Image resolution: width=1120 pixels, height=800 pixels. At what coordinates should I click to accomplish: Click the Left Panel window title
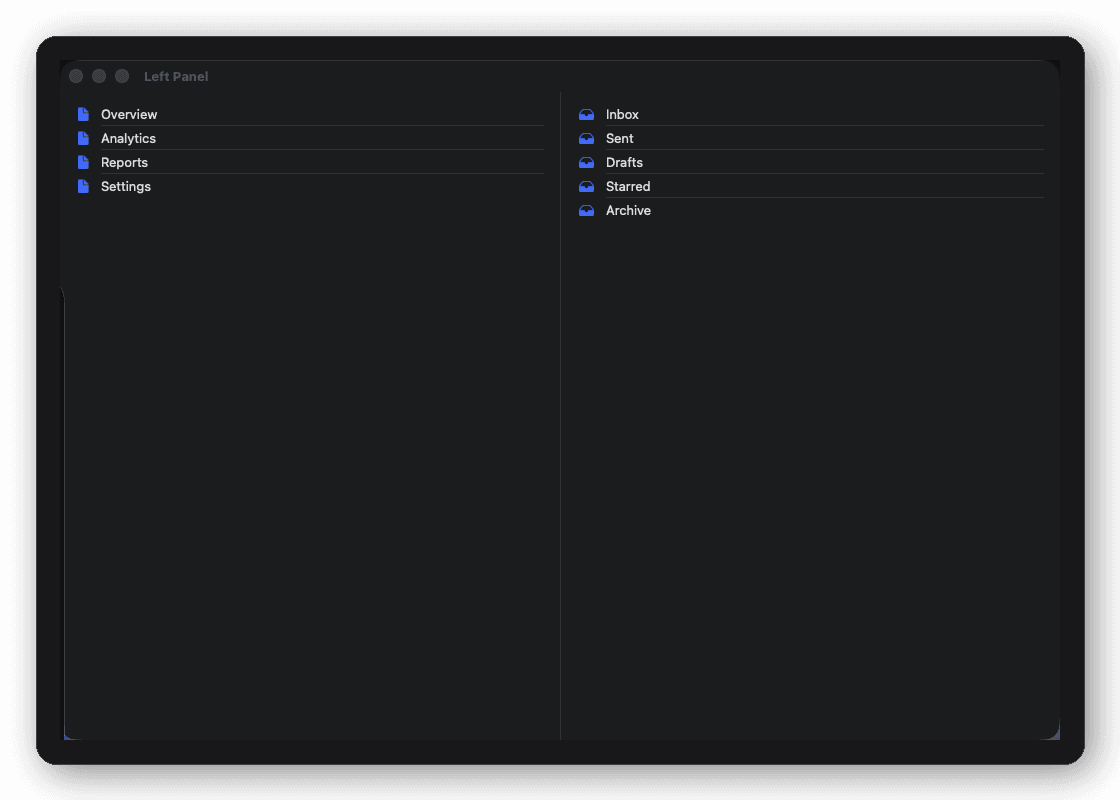(176, 76)
